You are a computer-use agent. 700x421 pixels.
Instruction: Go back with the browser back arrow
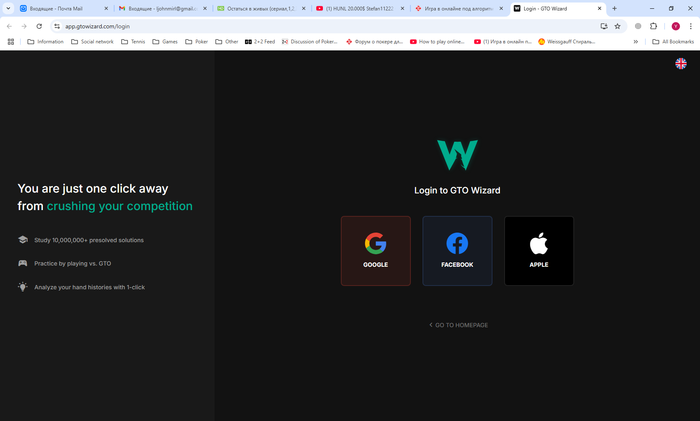coord(9,26)
